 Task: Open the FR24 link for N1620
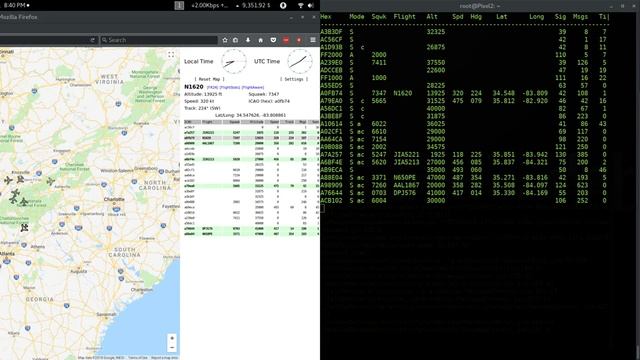212,87
